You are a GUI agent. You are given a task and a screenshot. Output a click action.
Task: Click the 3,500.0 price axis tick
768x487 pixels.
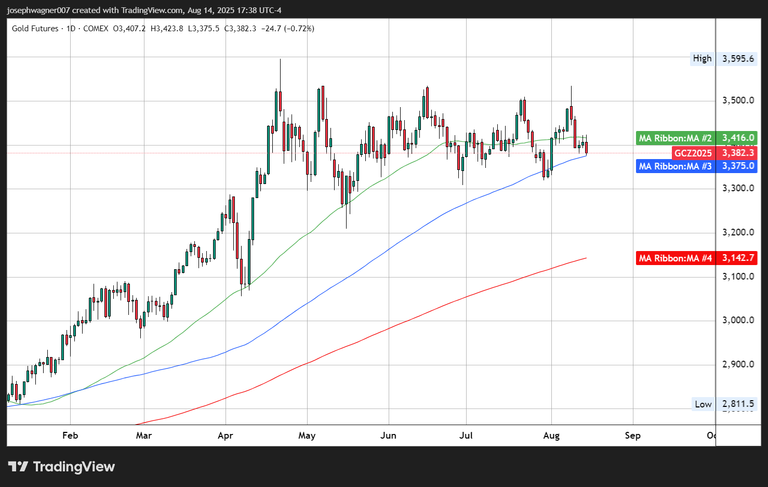coord(738,101)
